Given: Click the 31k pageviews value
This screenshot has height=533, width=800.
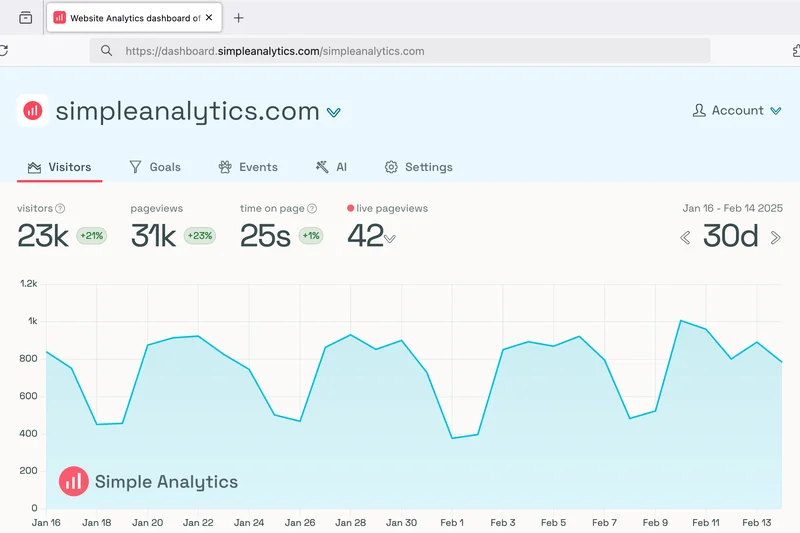Looking at the screenshot, I should (153, 236).
